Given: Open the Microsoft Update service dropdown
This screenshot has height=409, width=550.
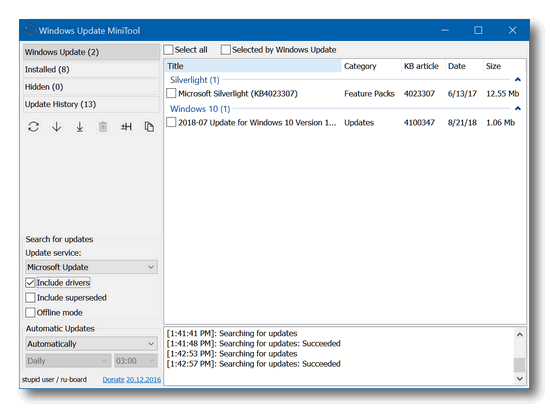Looking at the screenshot, I should [x=91, y=267].
